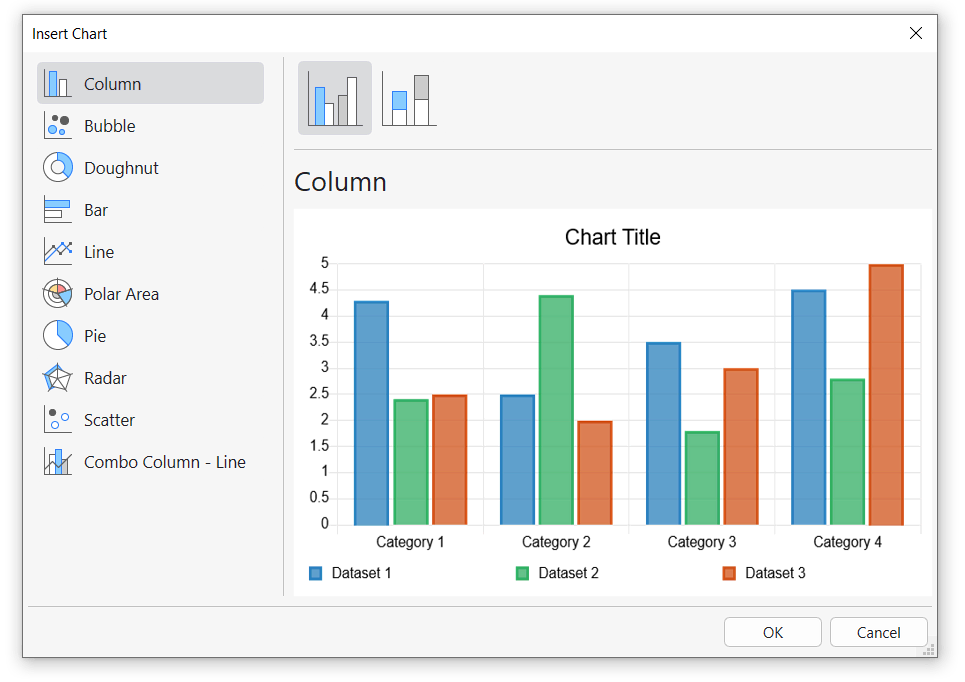Cancel the Insert Chart dialog

[x=878, y=632]
